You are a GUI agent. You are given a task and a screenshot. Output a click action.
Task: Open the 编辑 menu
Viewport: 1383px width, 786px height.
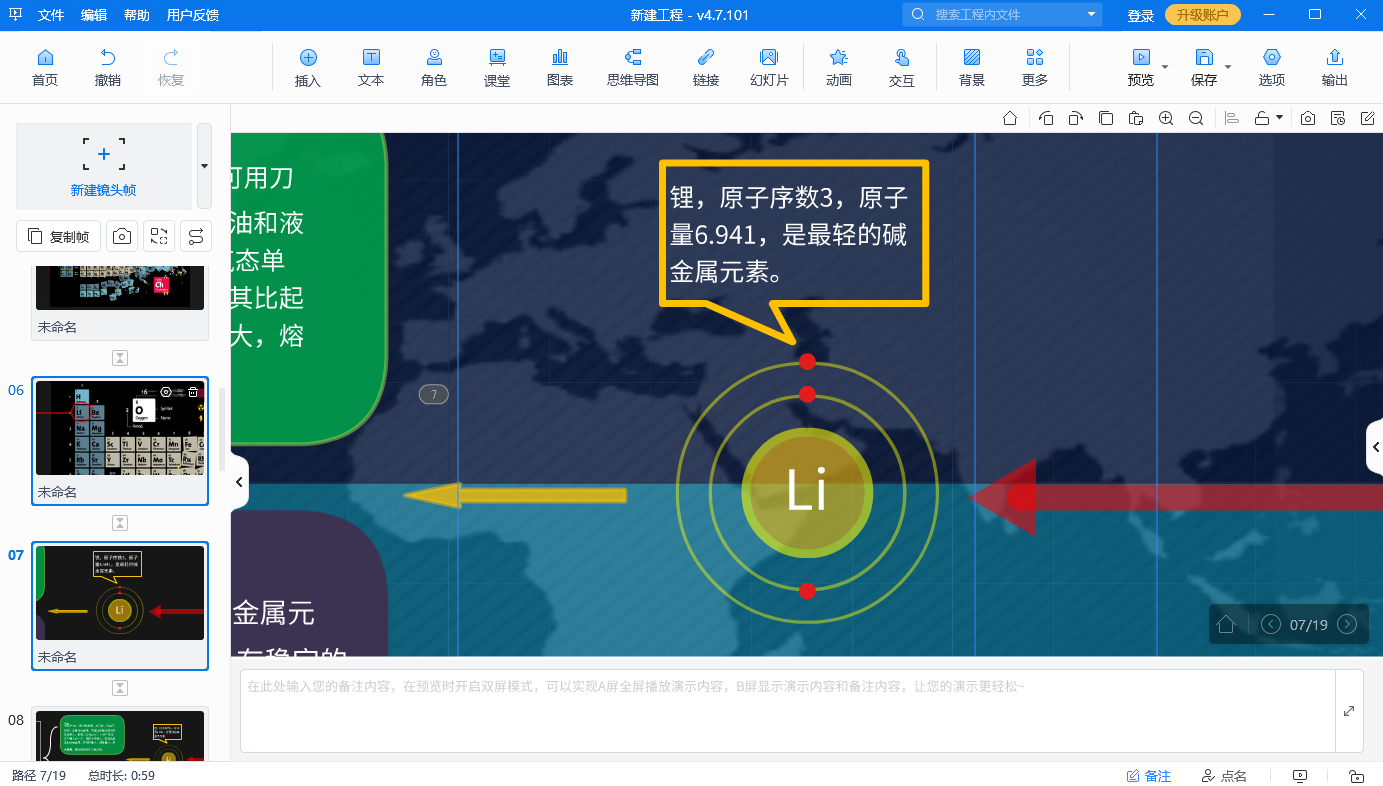(x=94, y=15)
